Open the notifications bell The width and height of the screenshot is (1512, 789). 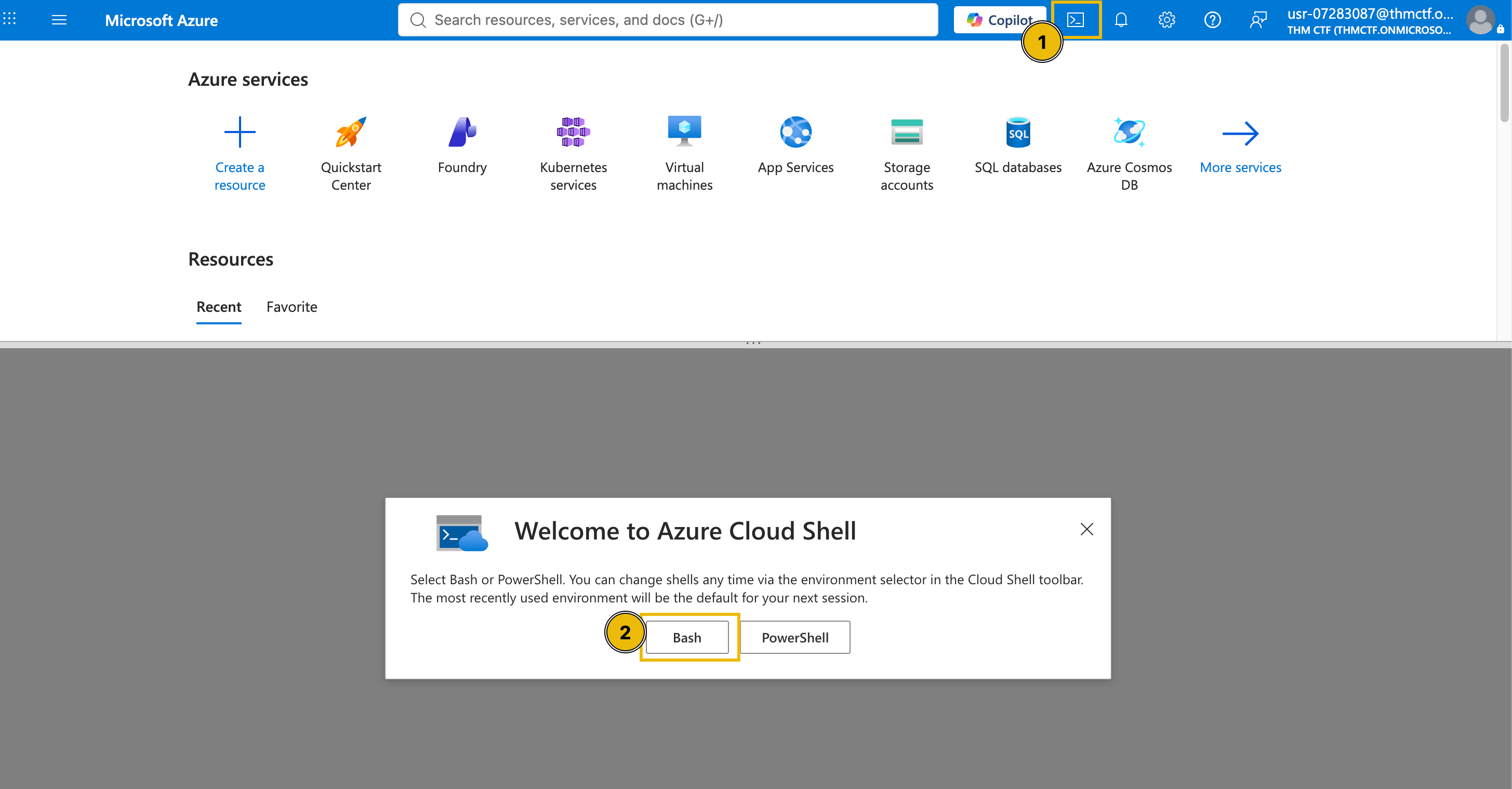1121,20
